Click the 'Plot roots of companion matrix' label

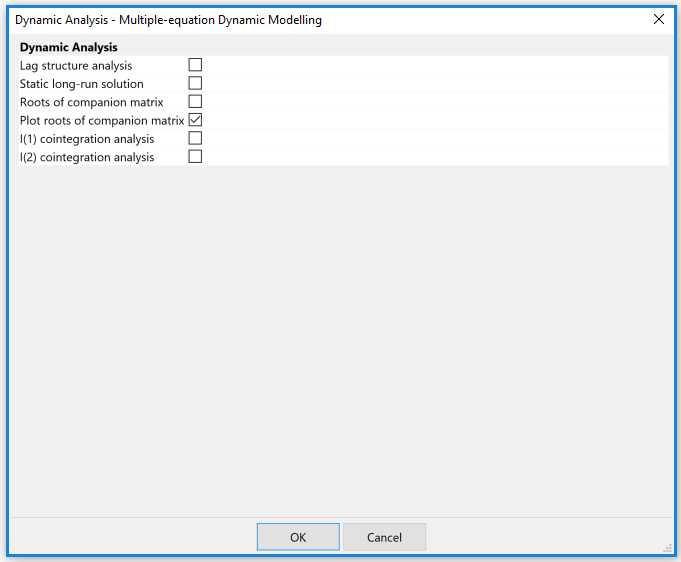click(102, 120)
